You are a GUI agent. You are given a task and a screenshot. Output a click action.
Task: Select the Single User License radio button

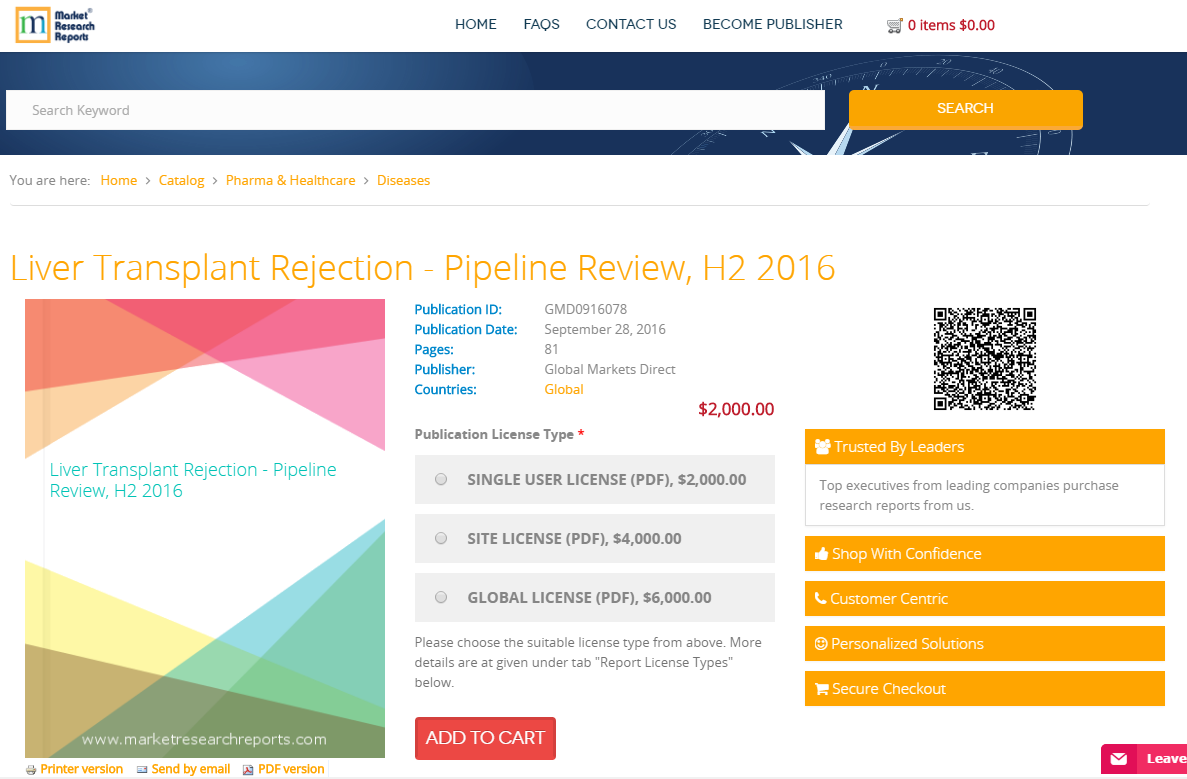point(440,479)
